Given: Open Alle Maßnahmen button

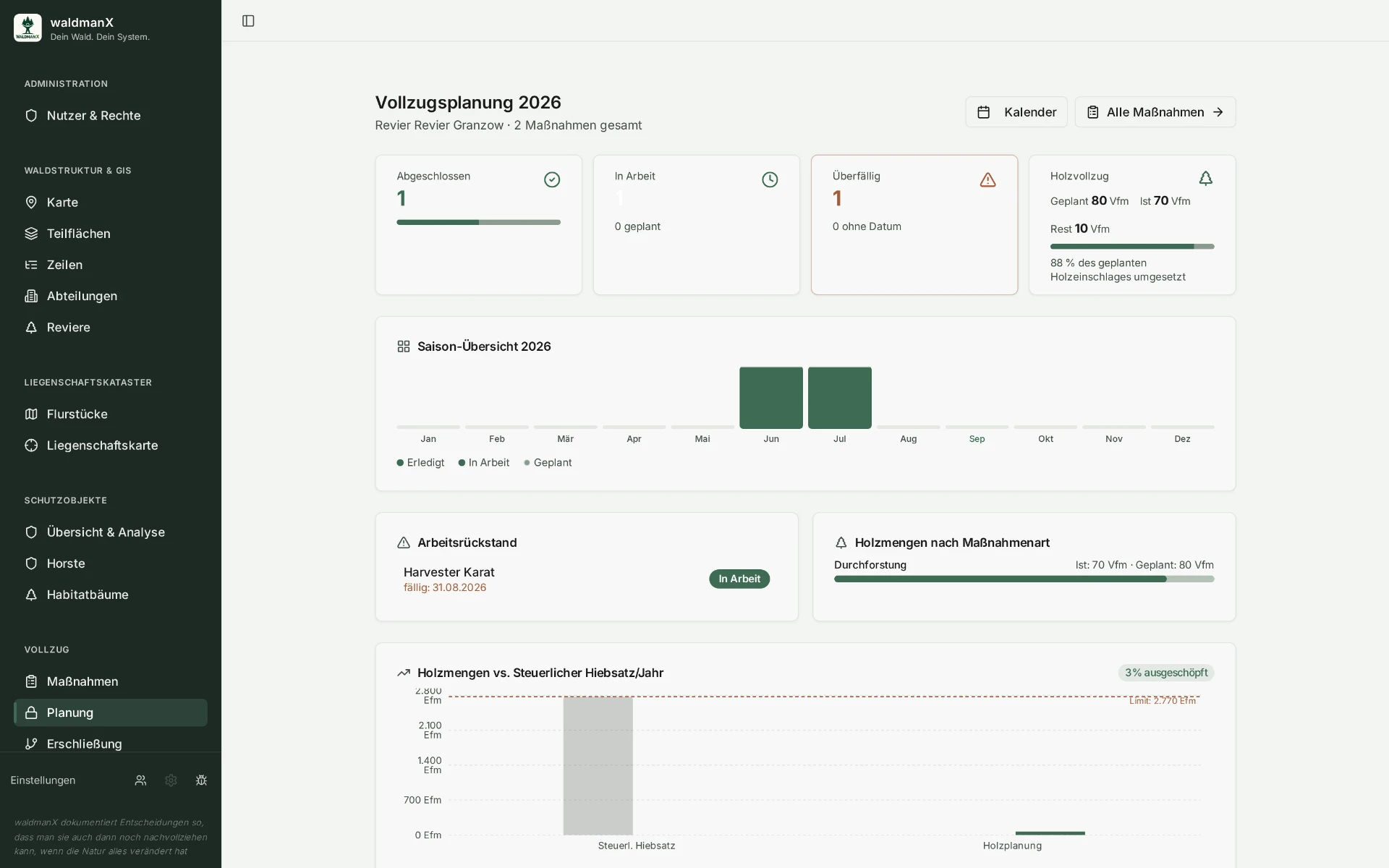Looking at the screenshot, I should (x=1155, y=112).
